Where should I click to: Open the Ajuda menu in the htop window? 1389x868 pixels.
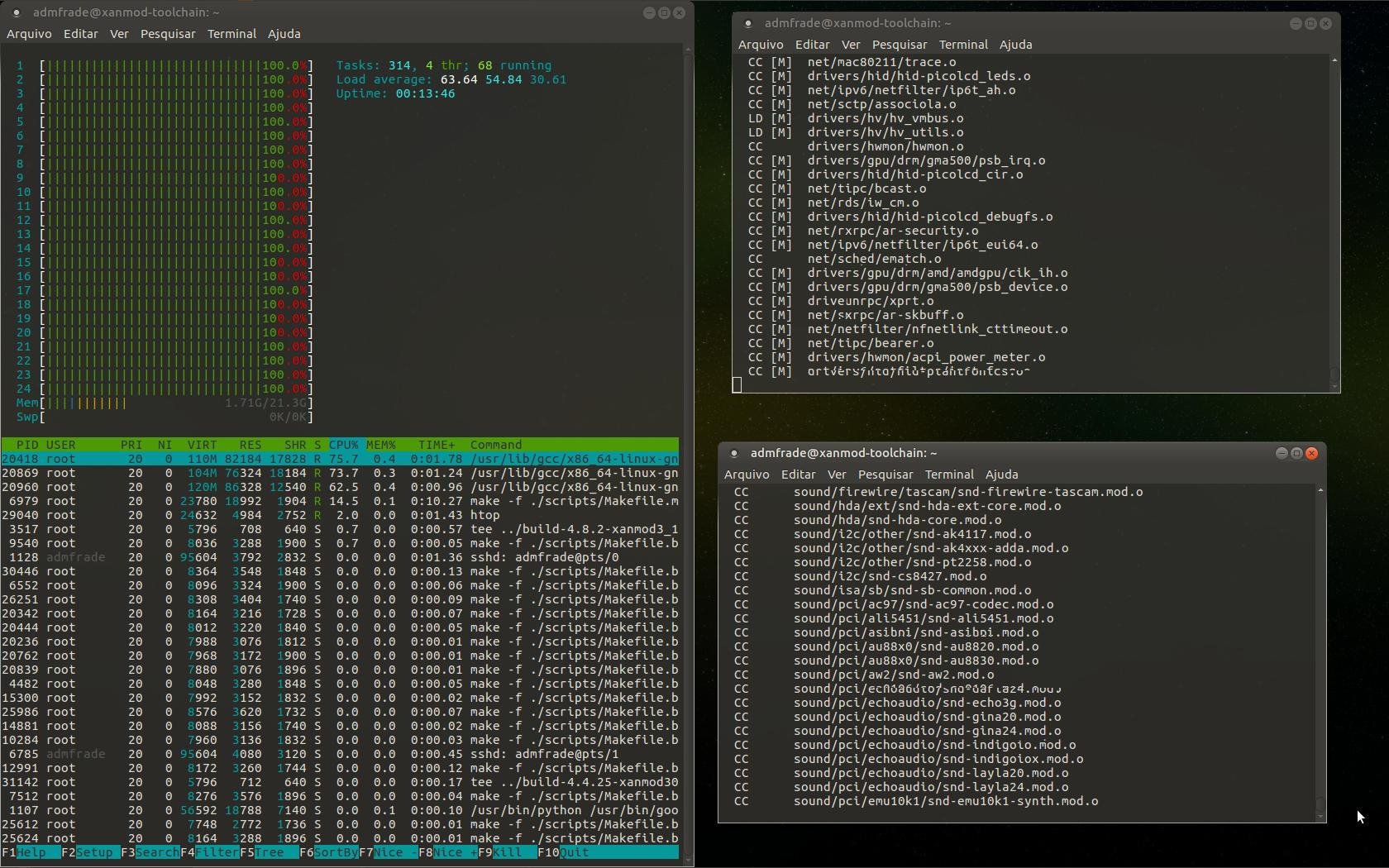coord(284,34)
